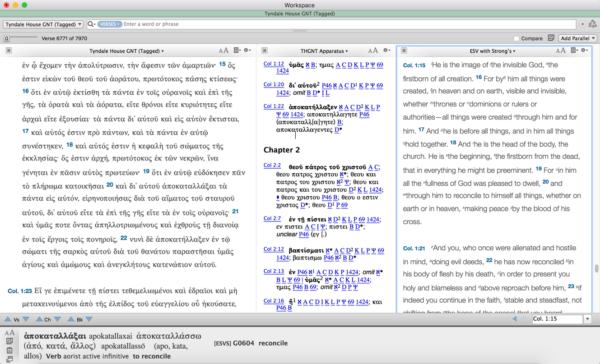Click the third Instant Details sidebar icon

[10, 350]
